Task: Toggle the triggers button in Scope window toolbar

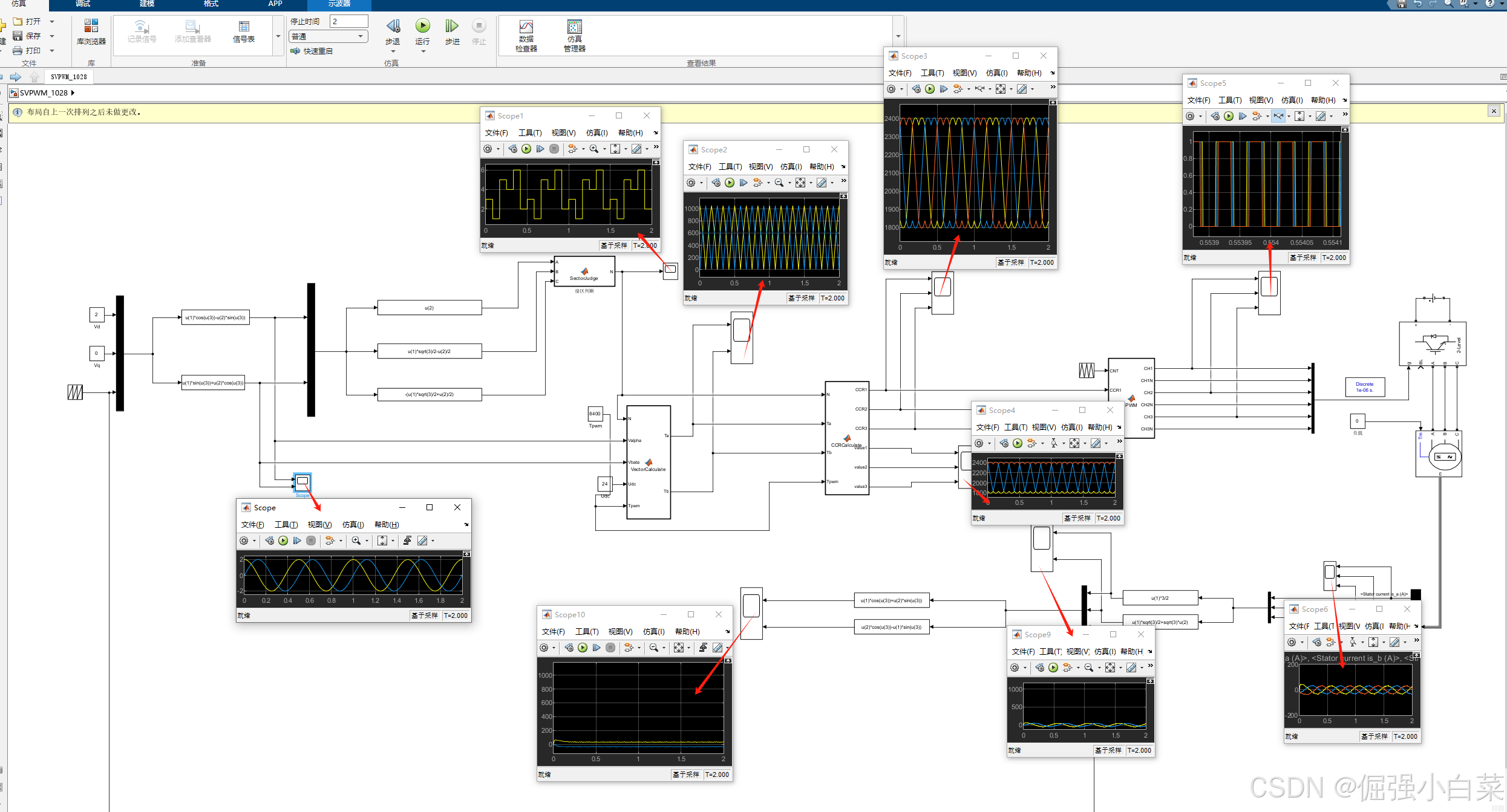Action: (x=407, y=541)
